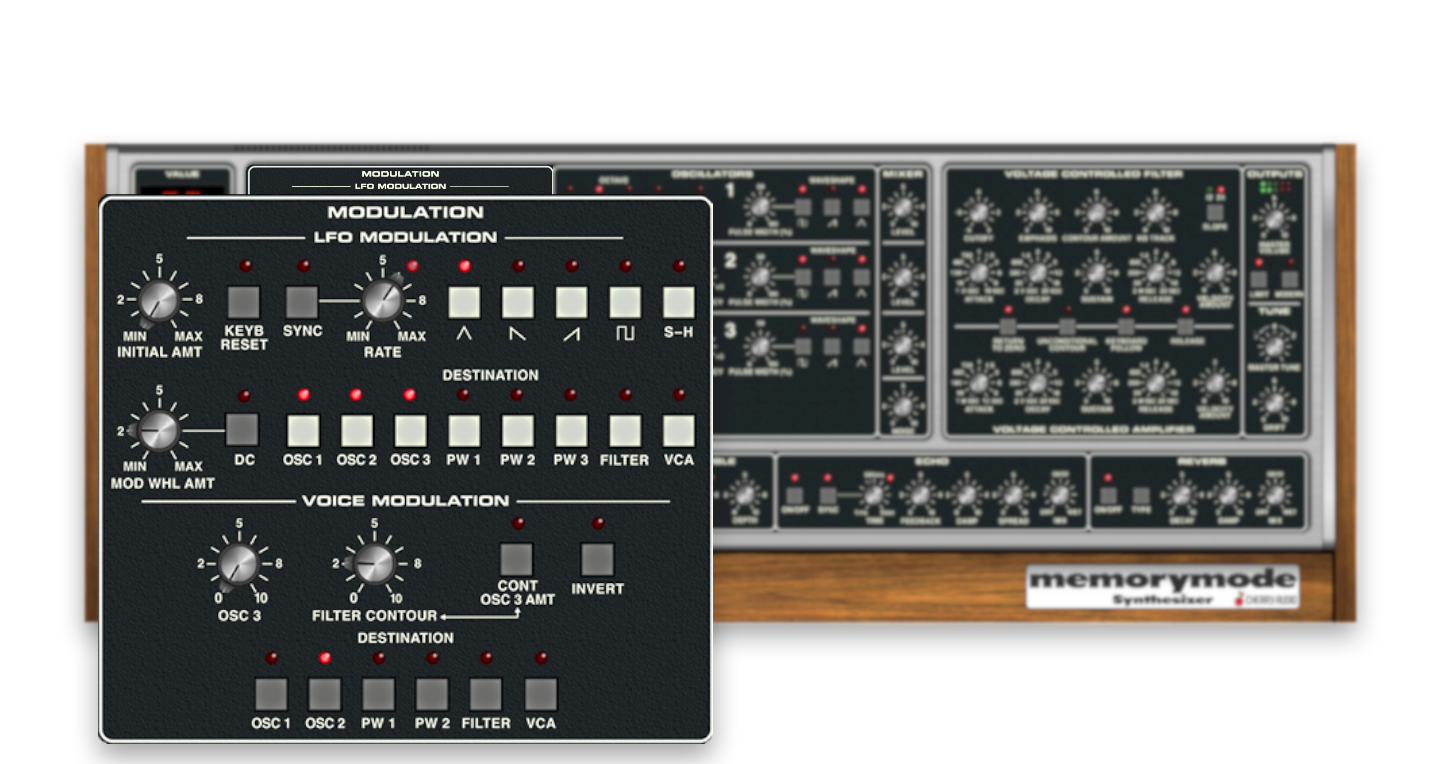
Task: Click the FILTER CONTOUR amount knob
Action: click(x=374, y=564)
